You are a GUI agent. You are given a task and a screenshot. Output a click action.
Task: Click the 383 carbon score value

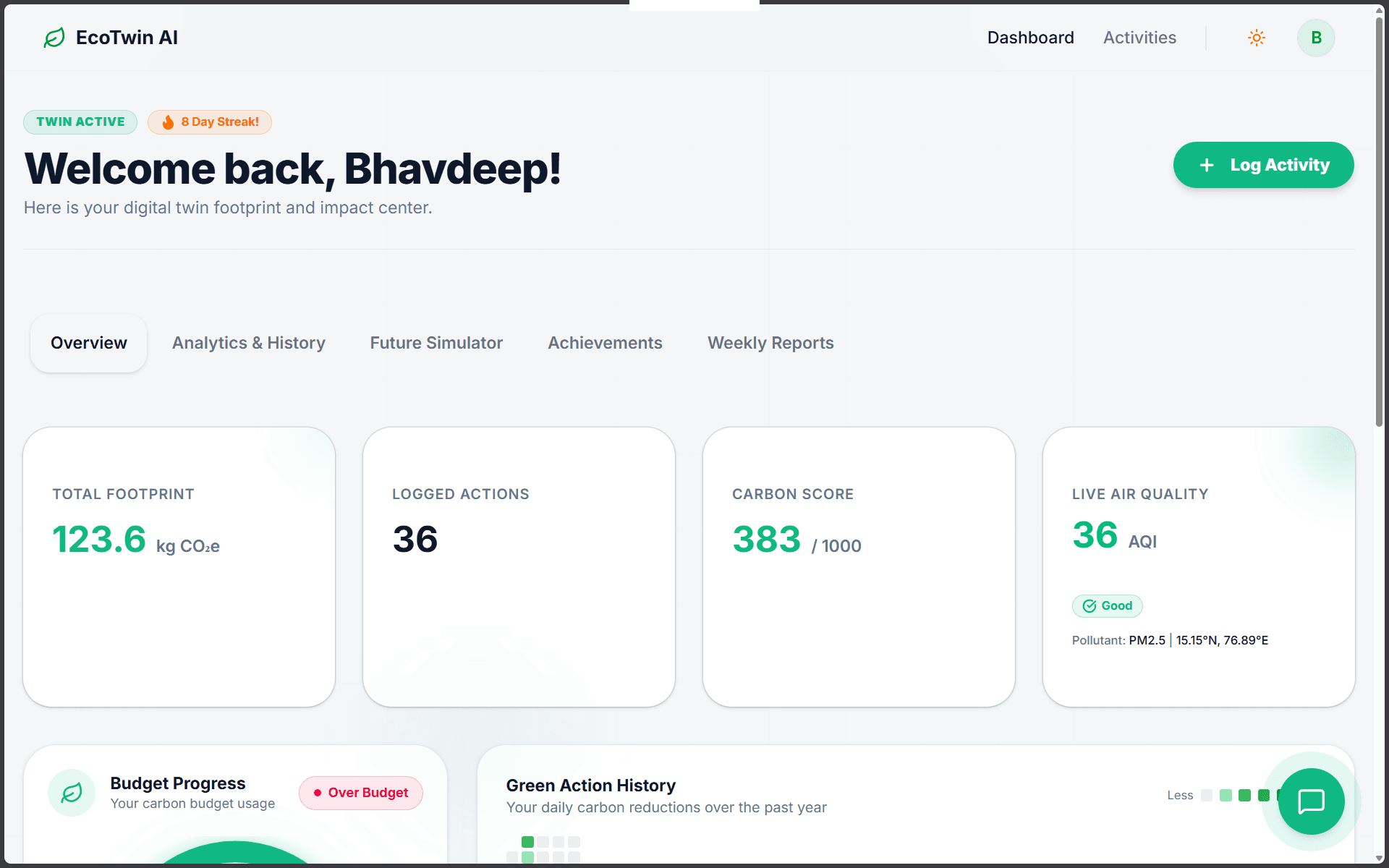(x=766, y=540)
